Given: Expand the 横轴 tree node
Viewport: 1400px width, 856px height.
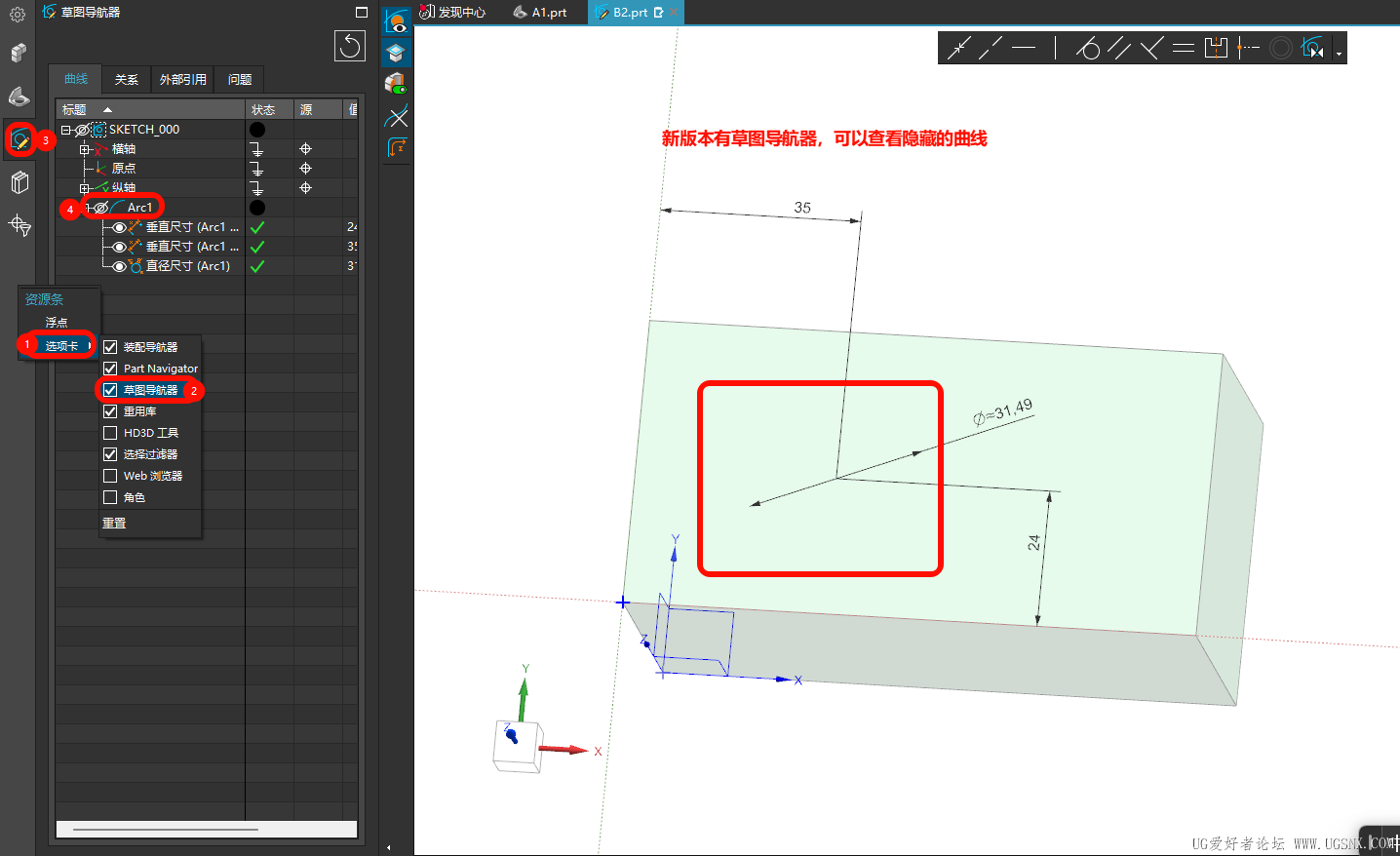Looking at the screenshot, I should [x=84, y=149].
